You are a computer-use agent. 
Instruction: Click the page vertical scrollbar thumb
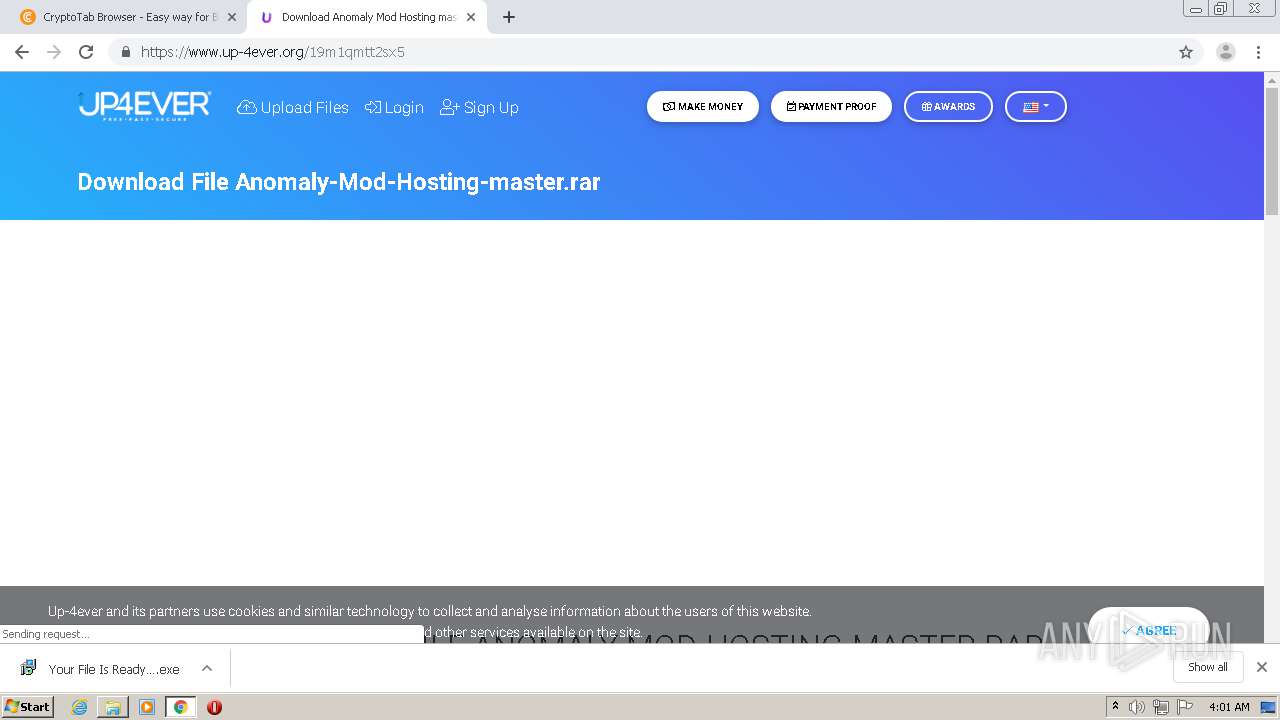(1272, 150)
